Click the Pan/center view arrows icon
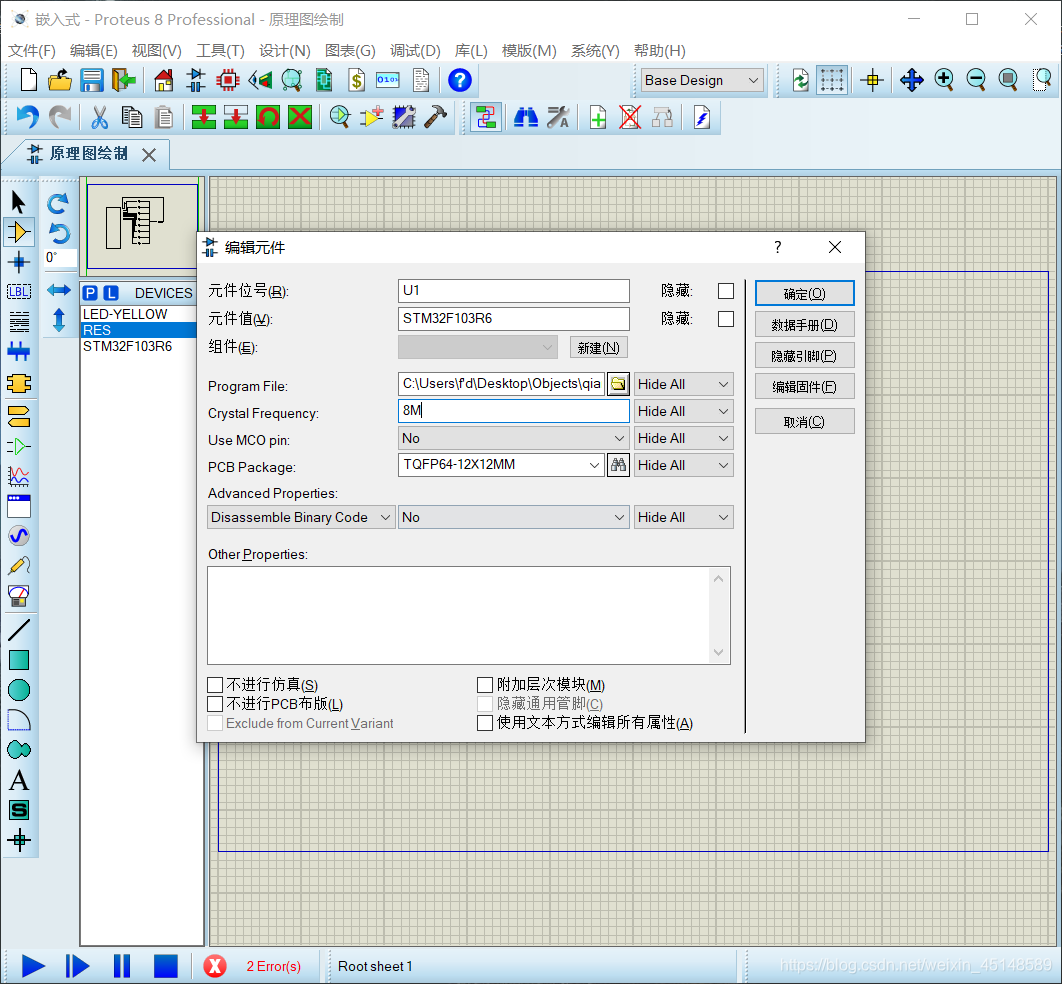This screenshot has width=1062, height=984. pos(912,80)
